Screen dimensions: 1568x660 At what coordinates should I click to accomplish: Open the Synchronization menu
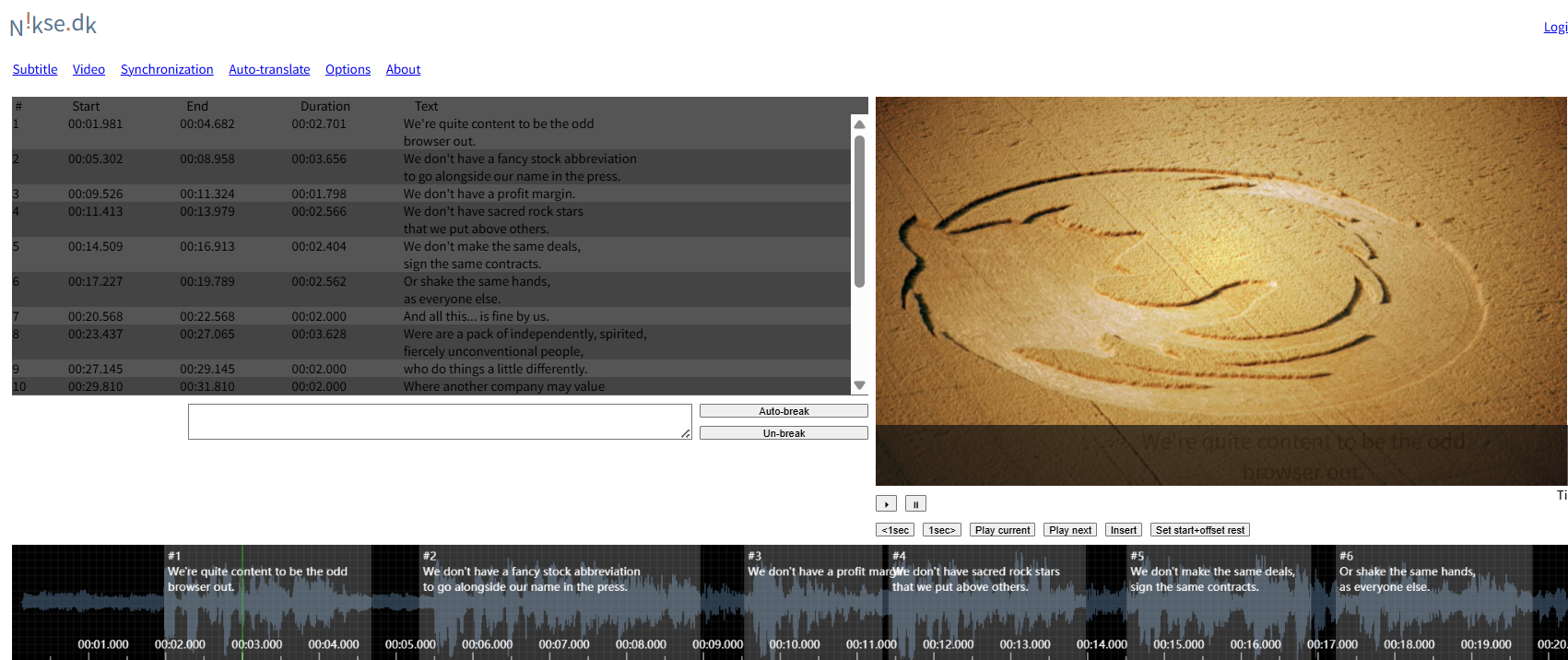point(167,69)
